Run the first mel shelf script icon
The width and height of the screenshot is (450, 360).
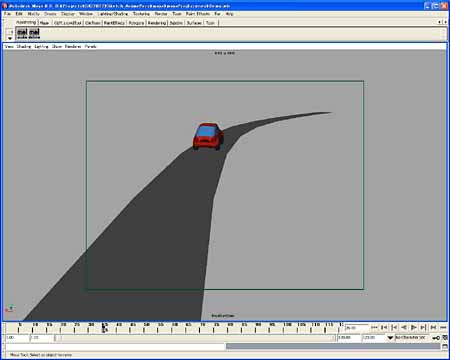coord(22,33)
